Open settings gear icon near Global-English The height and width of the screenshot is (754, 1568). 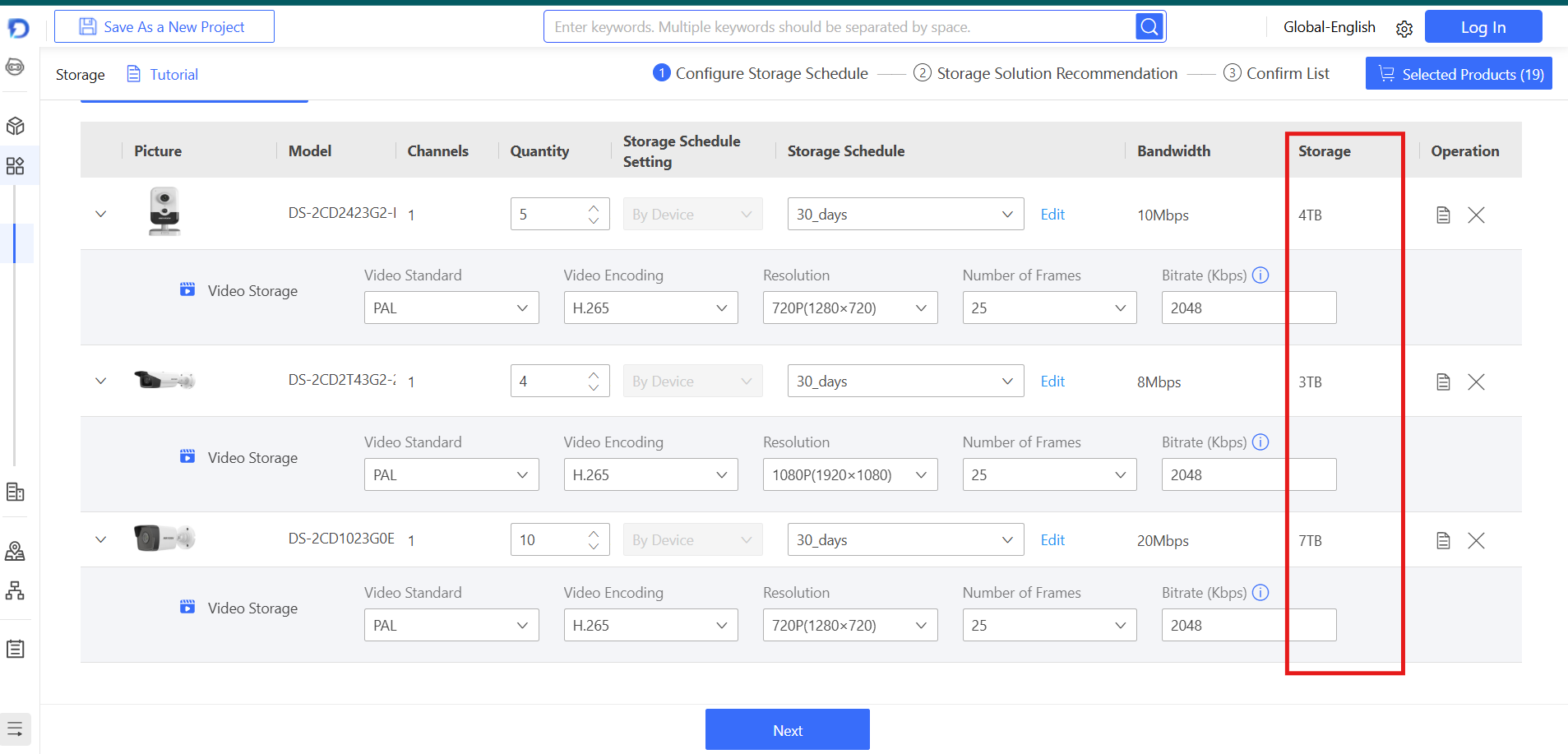[1404, 29]
